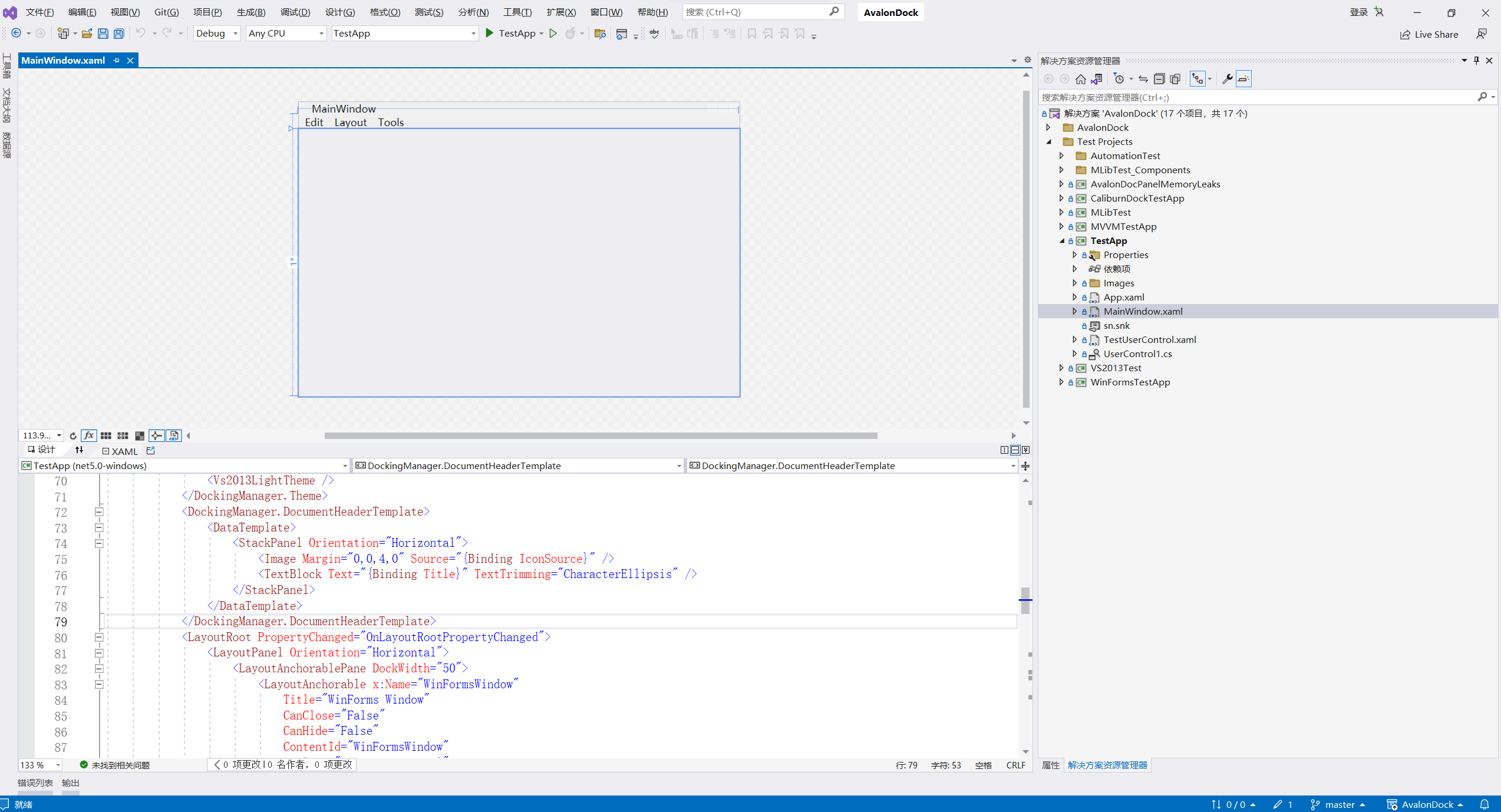
Task: Open Properties via the wrench icon
Action: click(x=1228, y=79)
